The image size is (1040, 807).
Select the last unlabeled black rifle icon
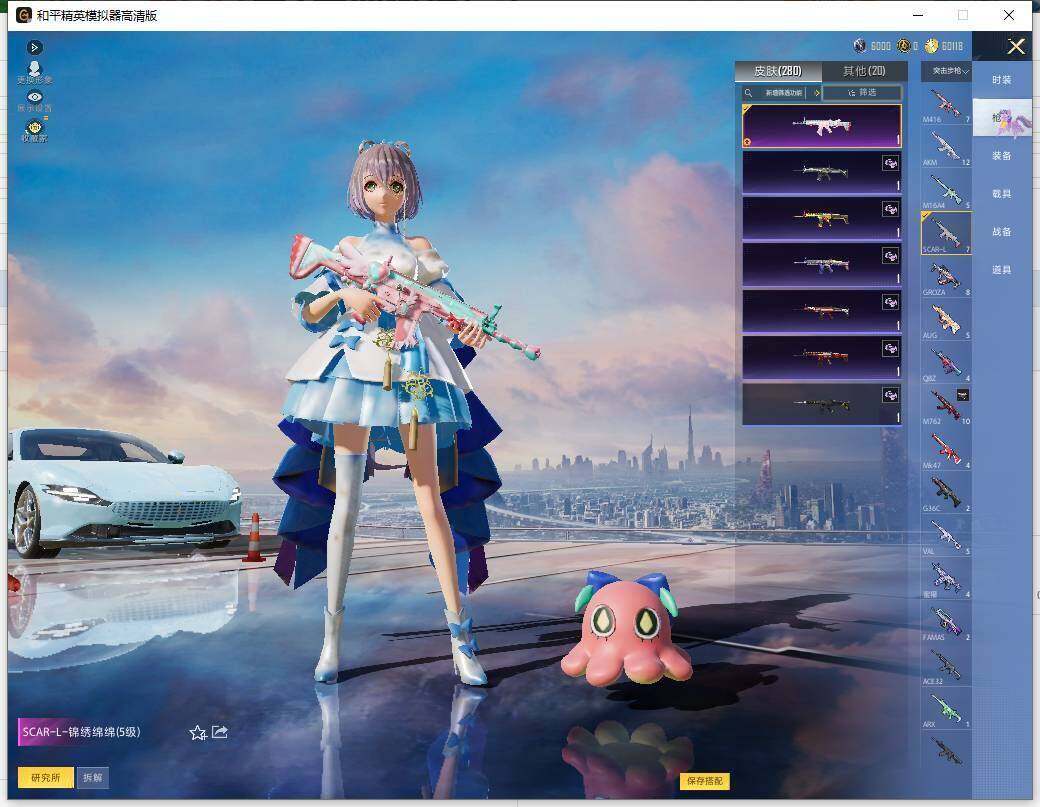point(946,751)
